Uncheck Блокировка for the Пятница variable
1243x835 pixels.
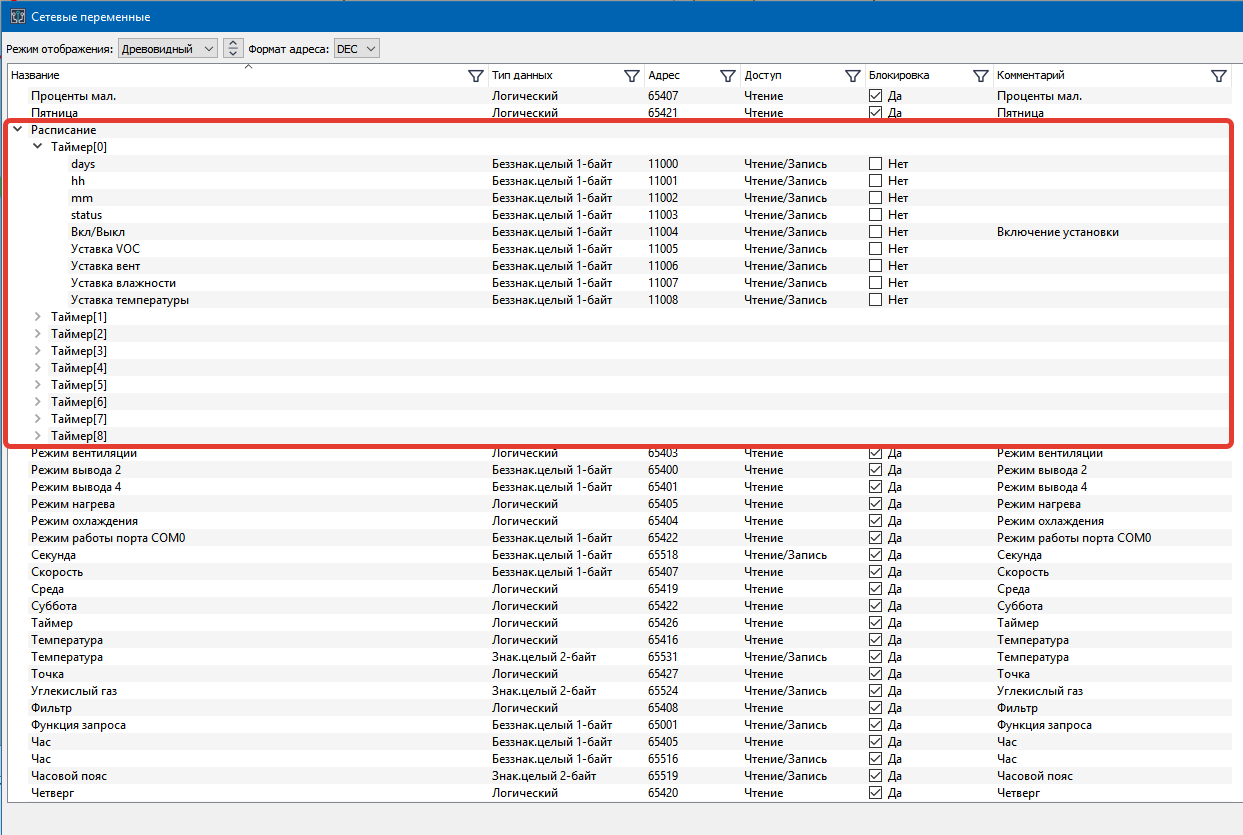(873, 112)
